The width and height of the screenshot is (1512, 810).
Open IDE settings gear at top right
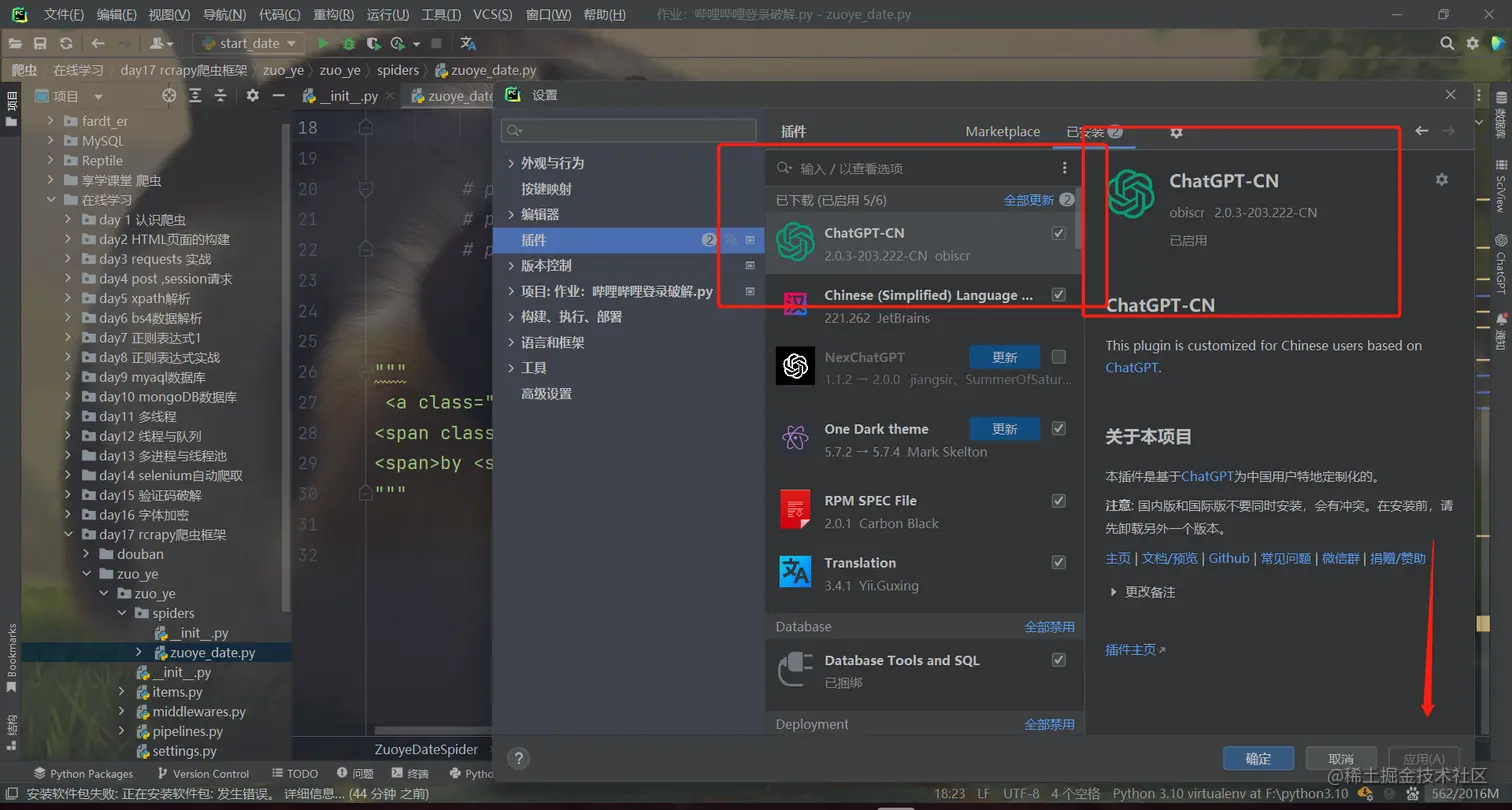click(x=1473, y=43)
